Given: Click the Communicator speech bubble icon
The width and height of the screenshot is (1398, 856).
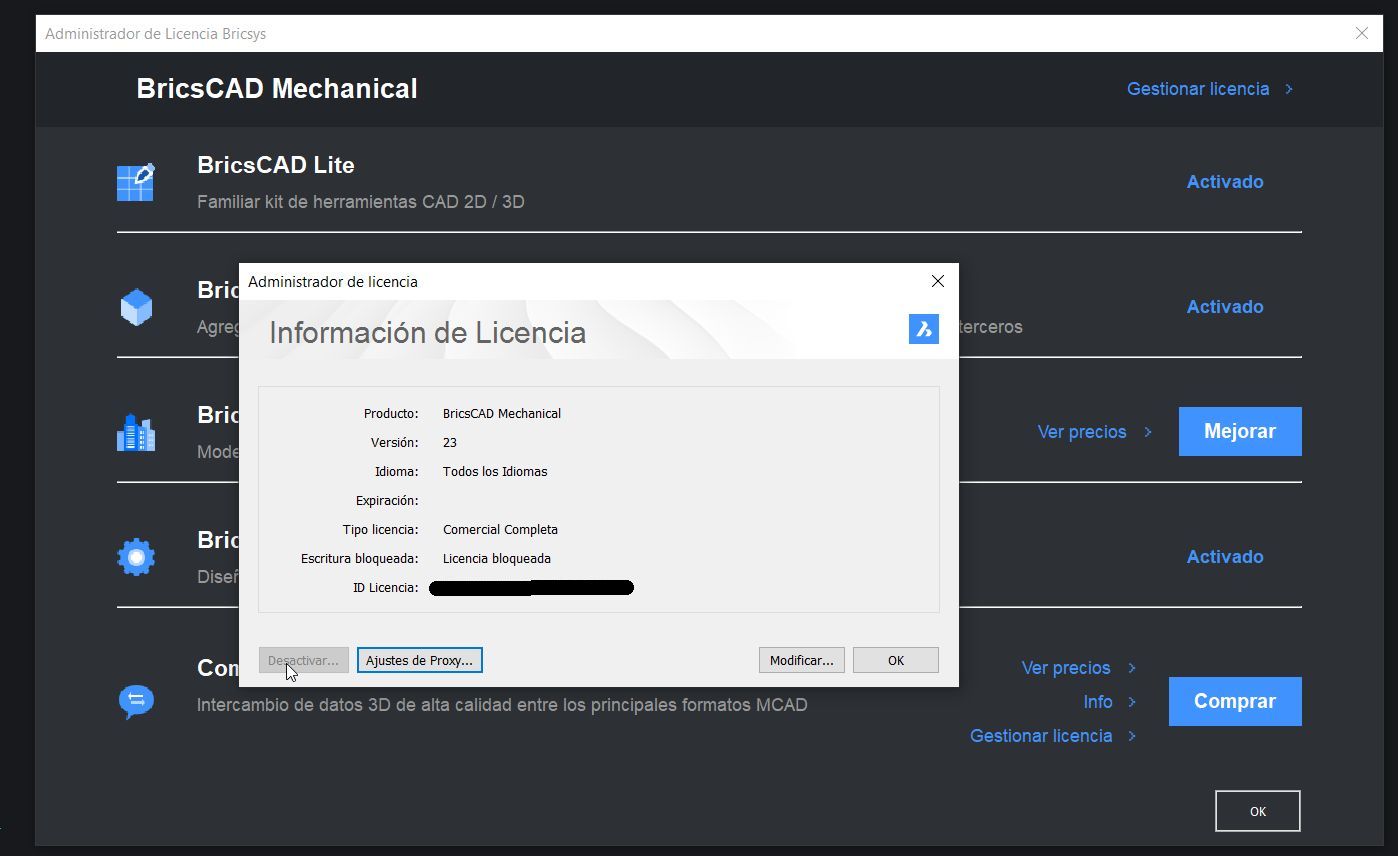Looking at the screenshot, I should (x=136, y=701).
